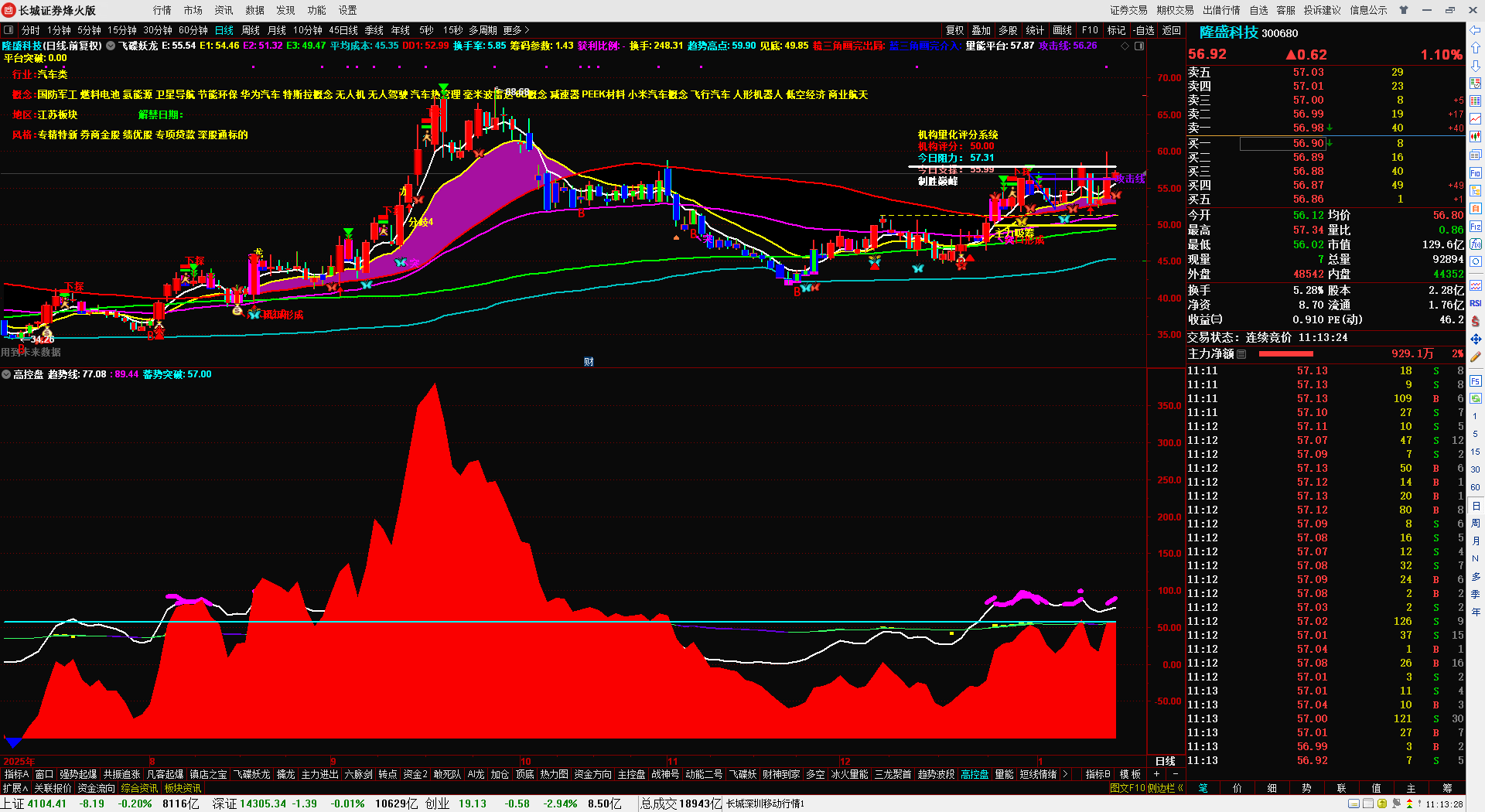This screenshot has height=812, width=1485.
Task: Open the 多周期 dropdown
Action: point(483,30)
